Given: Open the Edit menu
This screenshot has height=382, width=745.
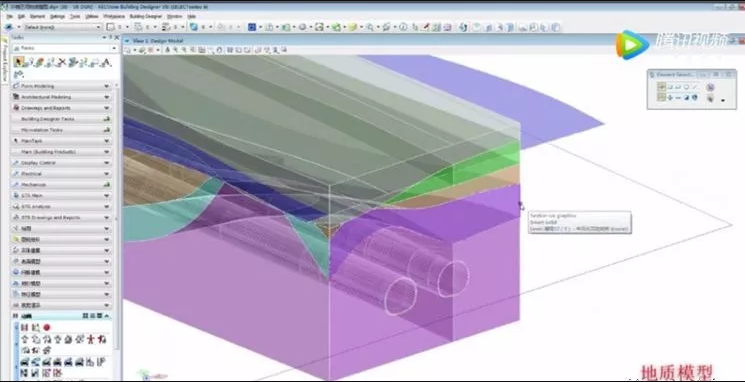Looking at the screenshot, I should [21, 16].
